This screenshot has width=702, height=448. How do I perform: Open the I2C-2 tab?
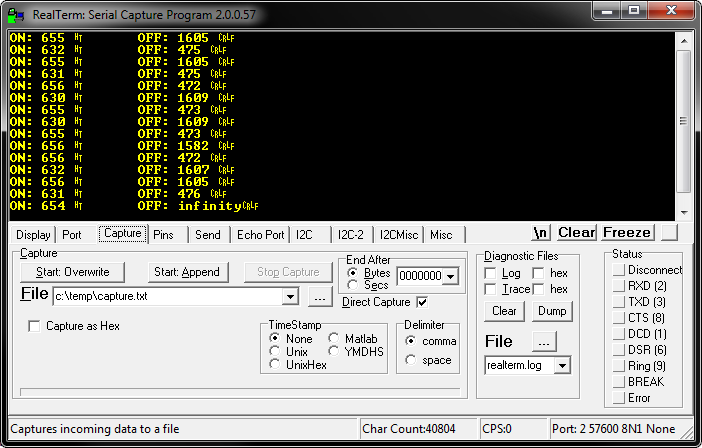(351, 235)
